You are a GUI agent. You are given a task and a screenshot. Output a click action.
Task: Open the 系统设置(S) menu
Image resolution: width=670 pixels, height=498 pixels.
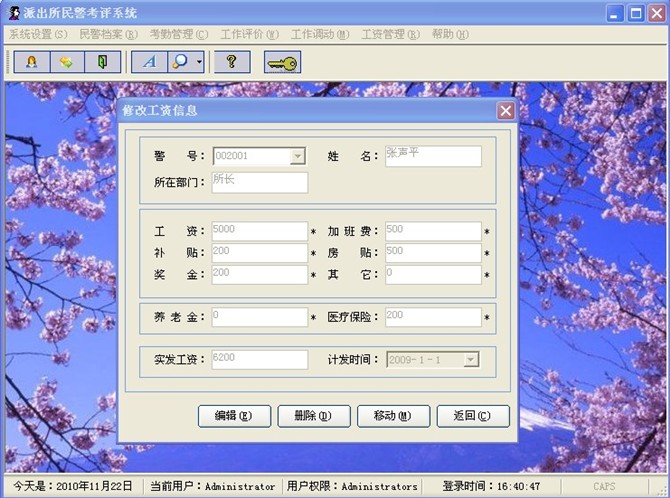(x=38, y=34)
